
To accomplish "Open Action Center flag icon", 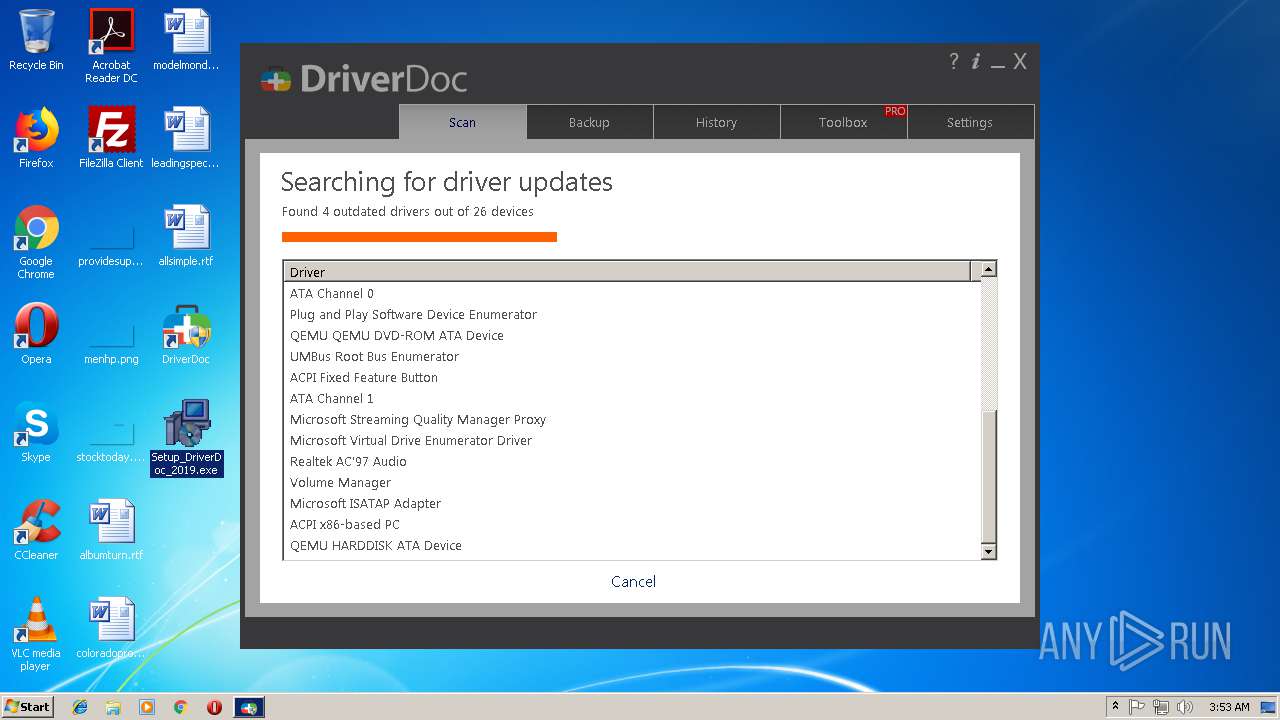I will [1137, 707].
